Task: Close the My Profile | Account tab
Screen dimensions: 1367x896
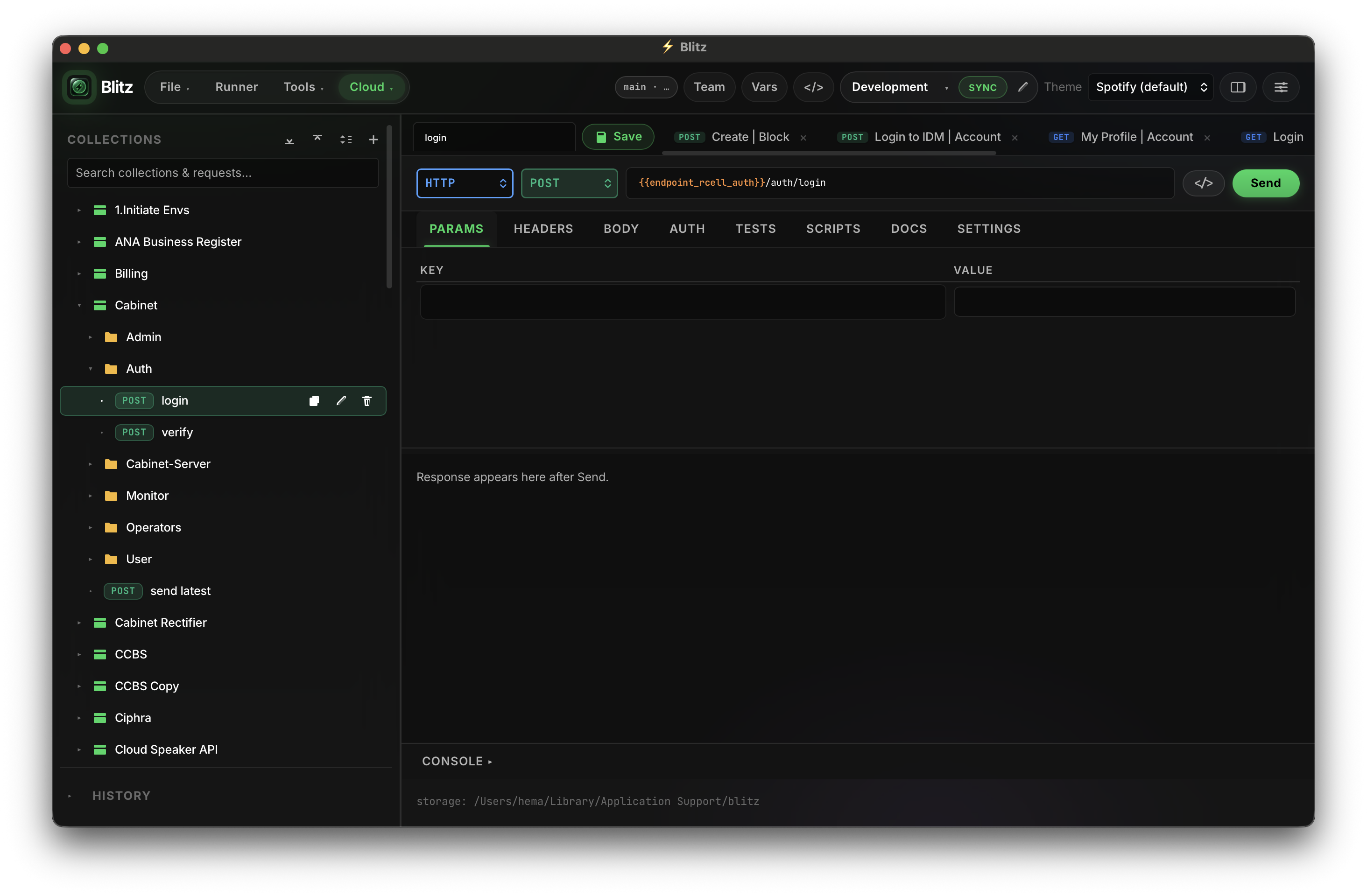Action: [x=1207, y=138]
